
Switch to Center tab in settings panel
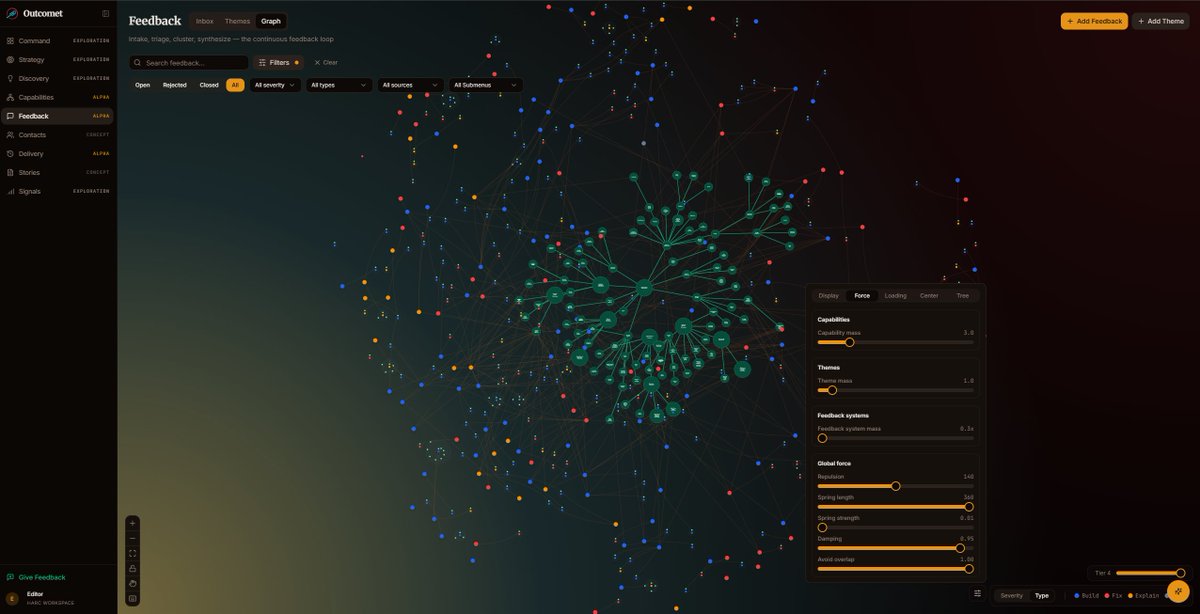pos(929,295)
